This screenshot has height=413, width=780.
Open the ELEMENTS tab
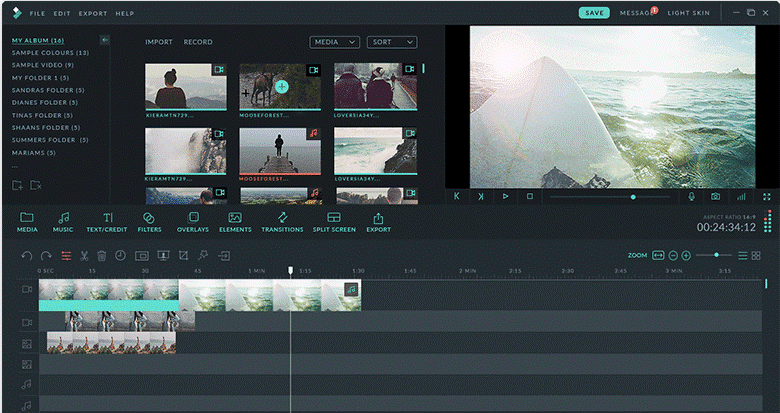tap(235, 222)
